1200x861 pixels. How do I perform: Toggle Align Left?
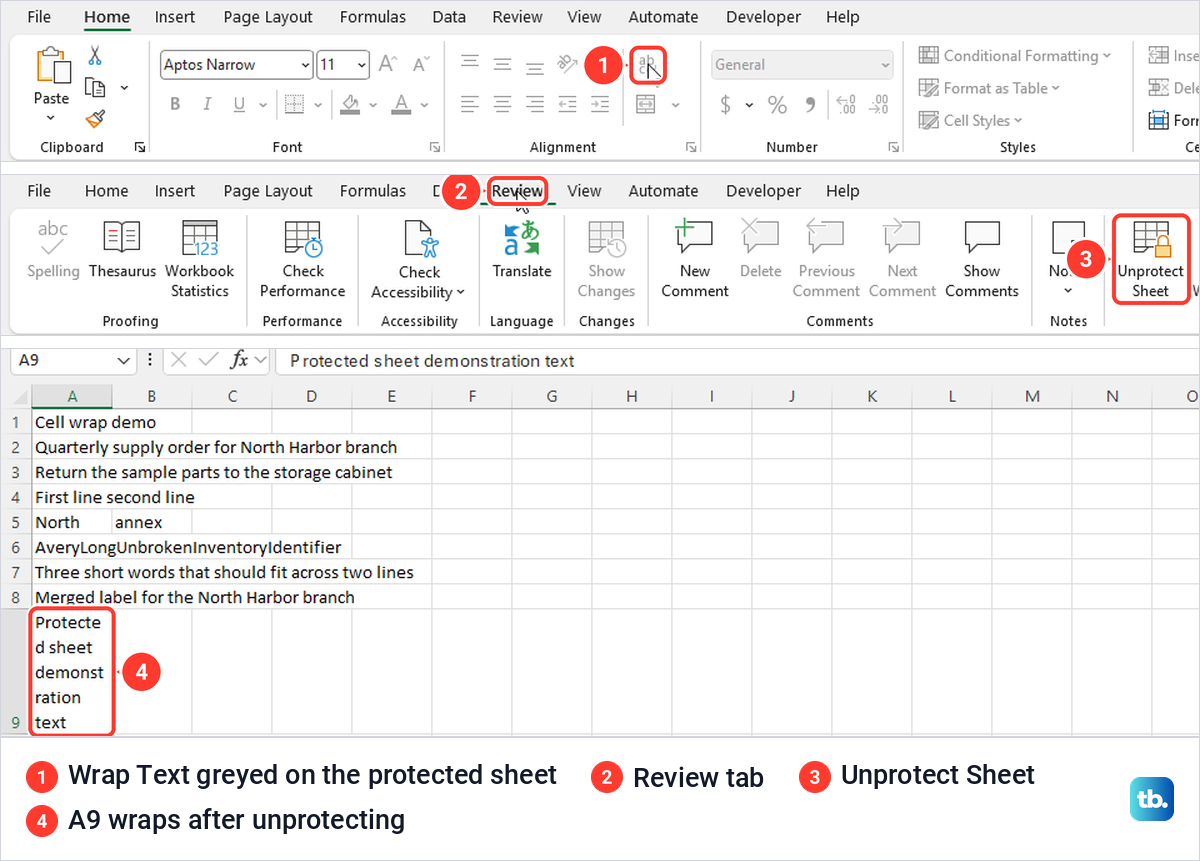pyautogui.click(x=469, y=103)
